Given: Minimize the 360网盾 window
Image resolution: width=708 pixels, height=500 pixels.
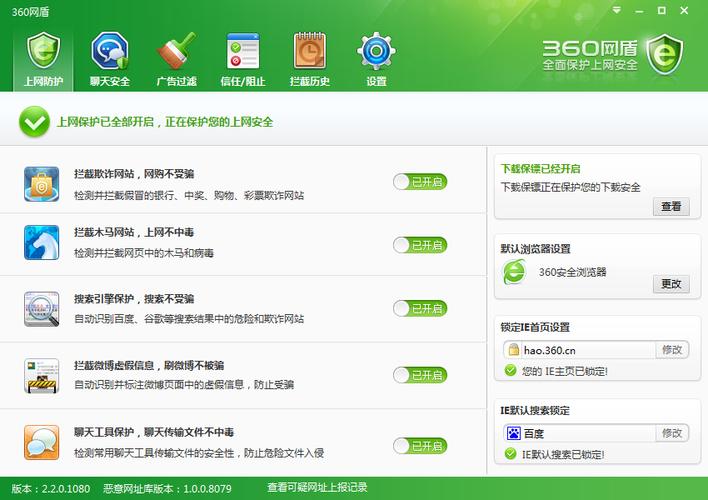Looking at the screenshot, I should (x=639, y=10).
